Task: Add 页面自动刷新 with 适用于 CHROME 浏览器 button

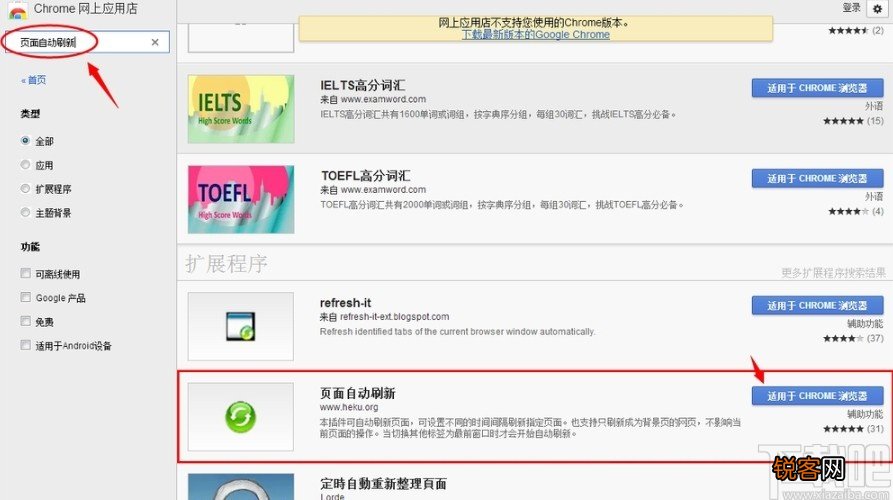Action: (x=817, y=396)
